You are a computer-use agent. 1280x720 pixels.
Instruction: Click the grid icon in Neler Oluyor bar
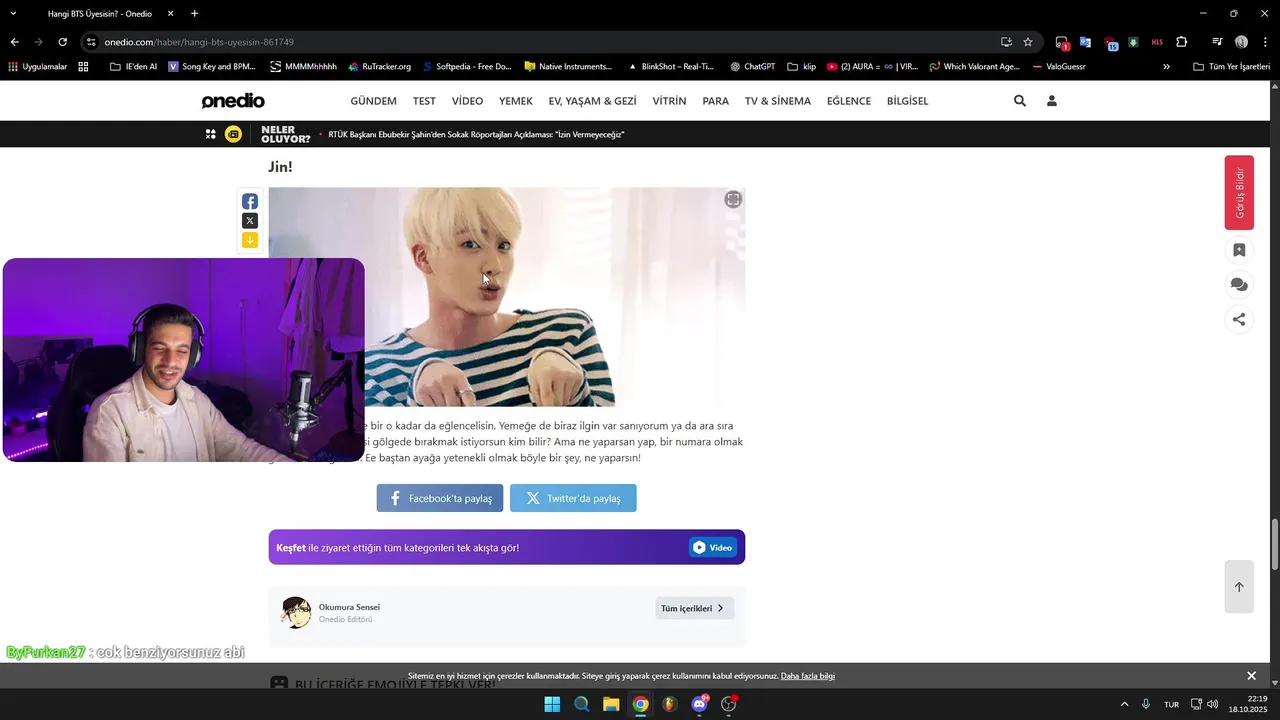[x=211, y=134]
